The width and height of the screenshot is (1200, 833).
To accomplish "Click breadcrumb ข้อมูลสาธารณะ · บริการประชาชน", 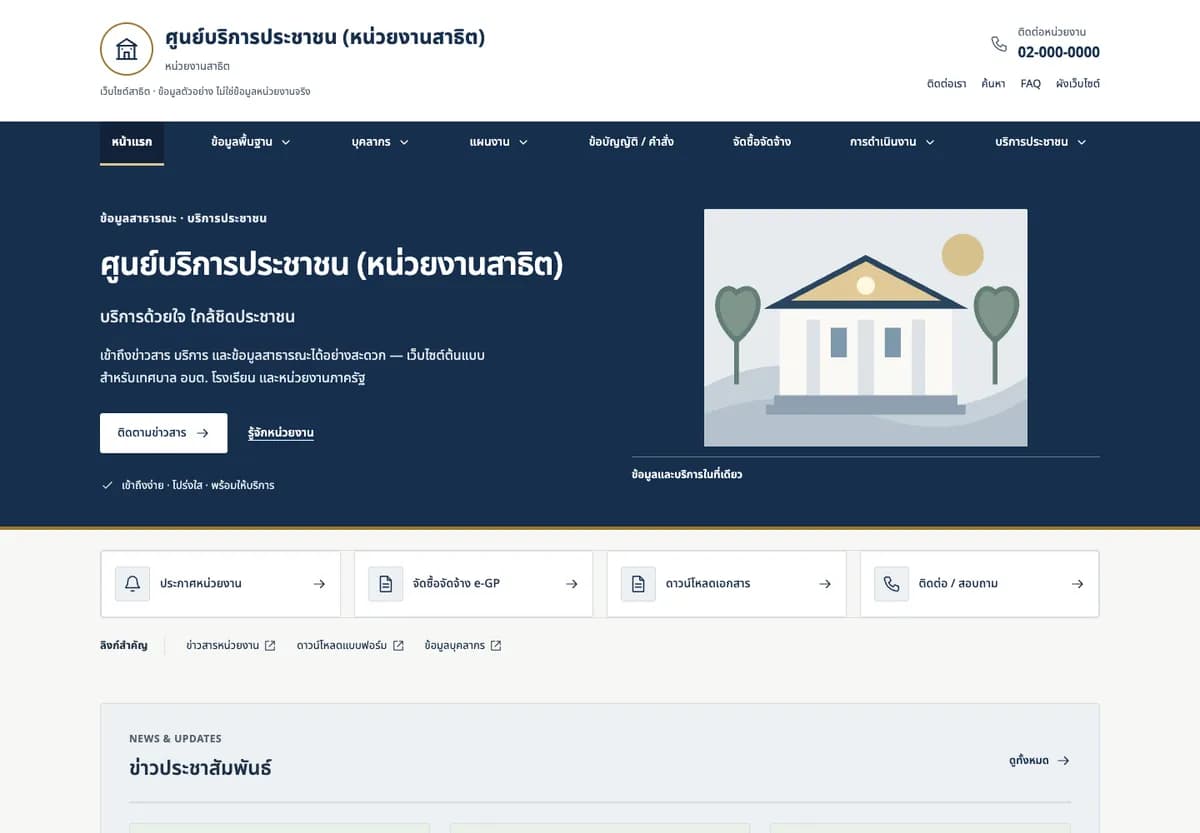I will pyautogui.click(x=183, y=218).
